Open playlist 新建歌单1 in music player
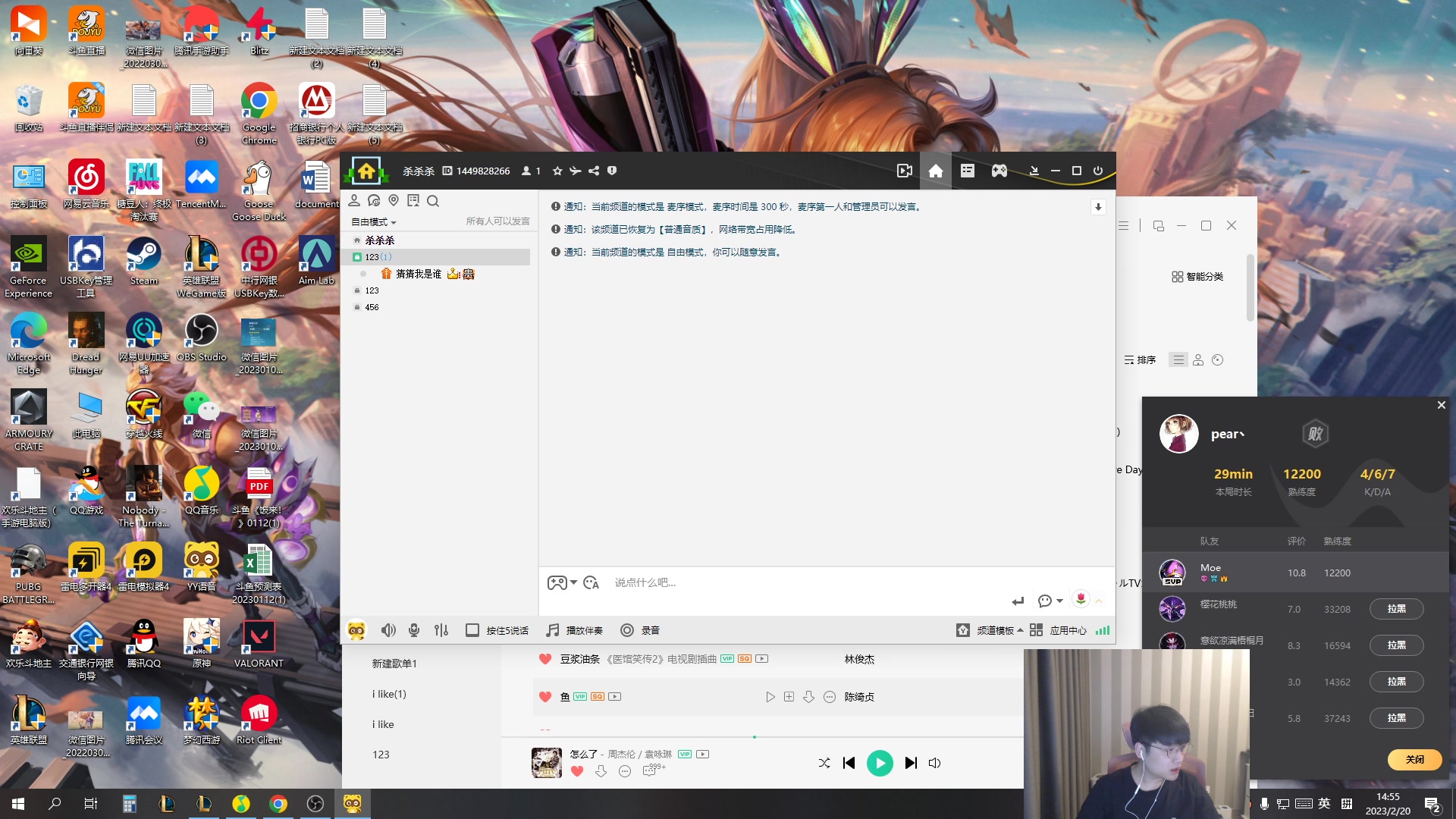The height and width of the screenshot is (819, 1456). (x=394, y=664)
